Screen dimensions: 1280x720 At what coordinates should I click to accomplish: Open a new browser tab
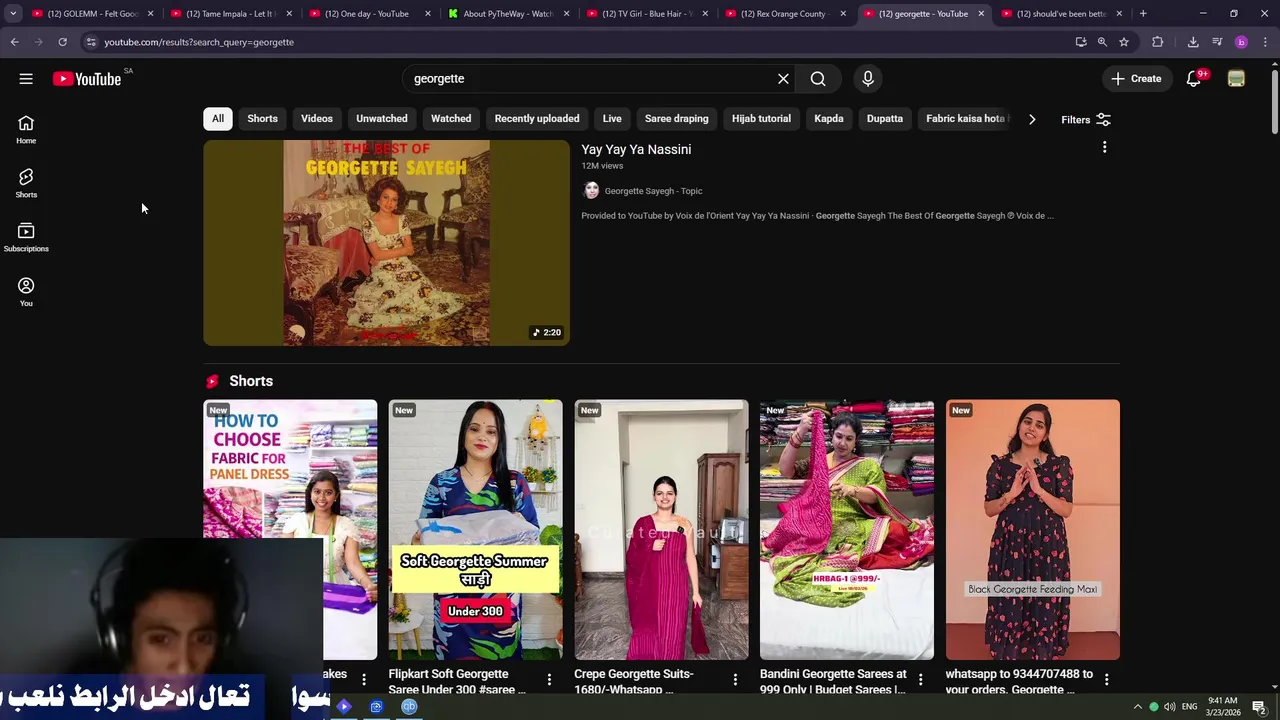pyautogui.click(x=1143, y=14)
